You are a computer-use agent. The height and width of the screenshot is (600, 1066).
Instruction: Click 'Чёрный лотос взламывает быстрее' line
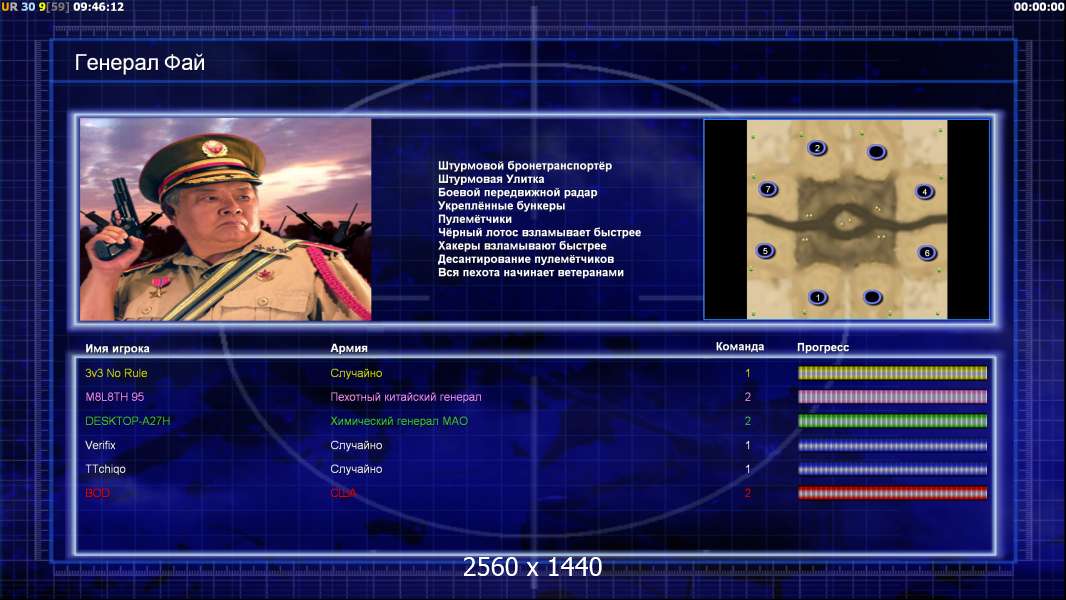(539, 232)
